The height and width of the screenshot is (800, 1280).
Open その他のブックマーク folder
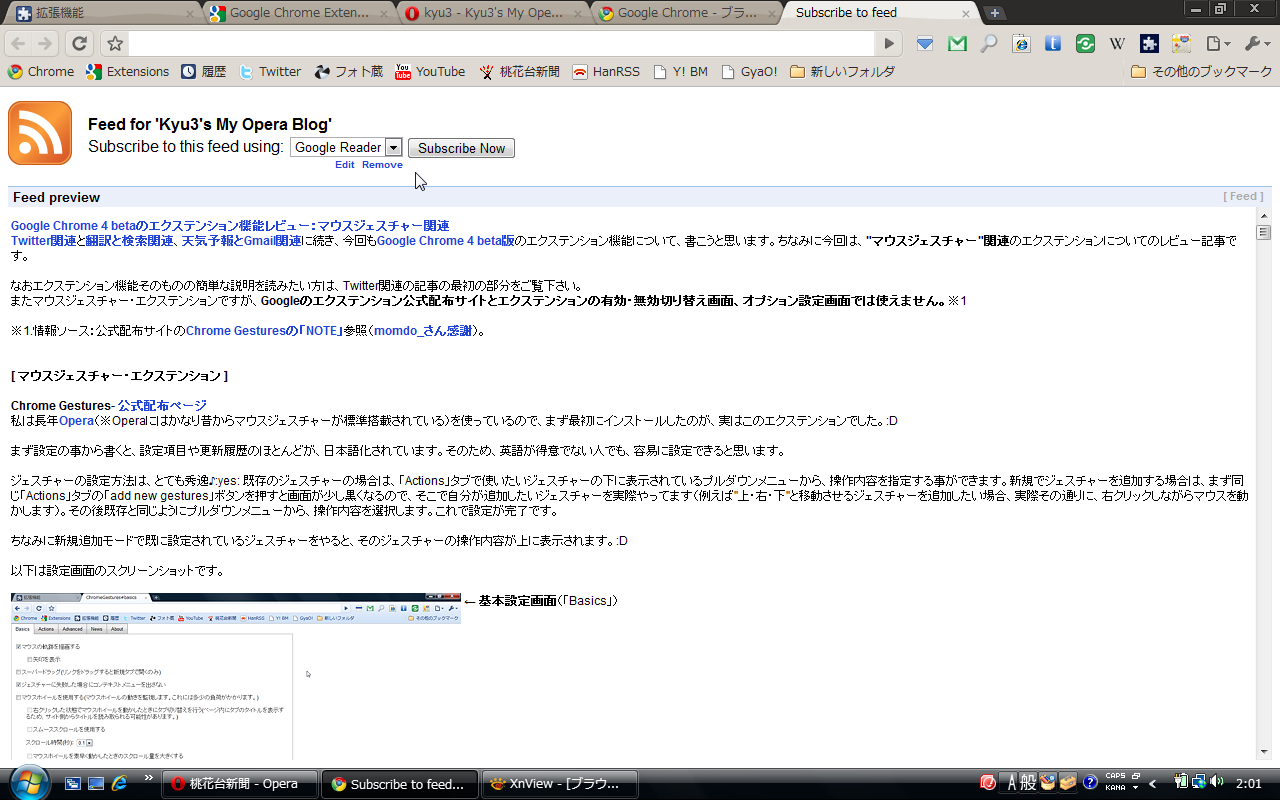(1201, 72)
